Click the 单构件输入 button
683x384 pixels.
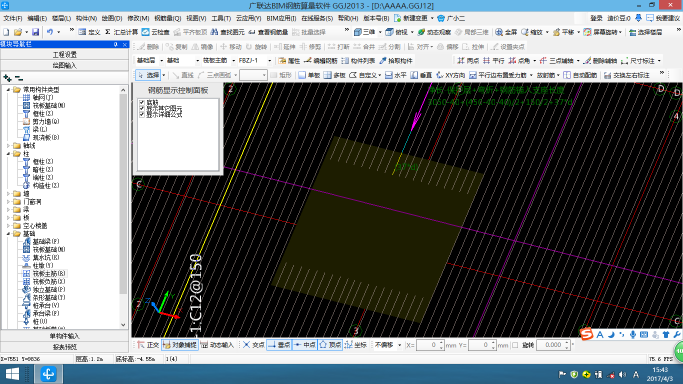[64, 336]
